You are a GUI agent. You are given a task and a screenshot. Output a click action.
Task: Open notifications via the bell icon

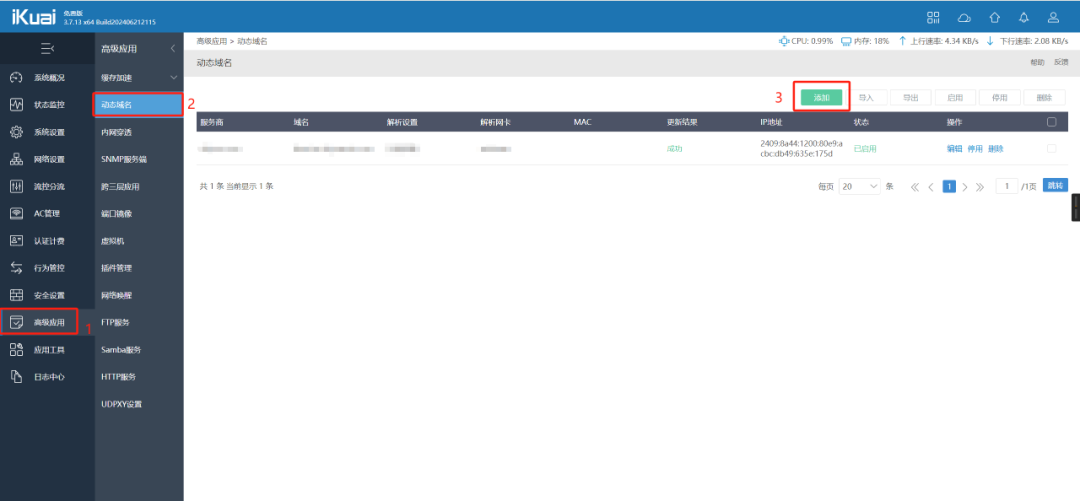(x=1024, y=17)
